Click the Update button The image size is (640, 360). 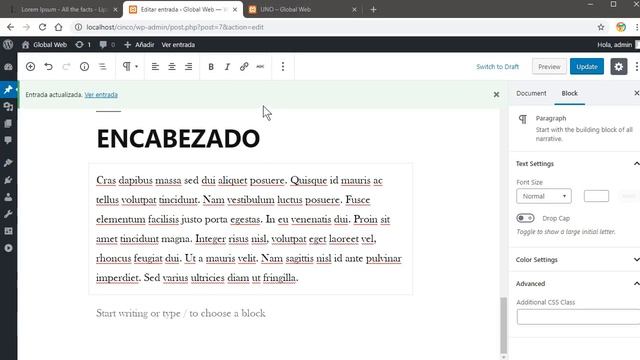tap(587, 67)
